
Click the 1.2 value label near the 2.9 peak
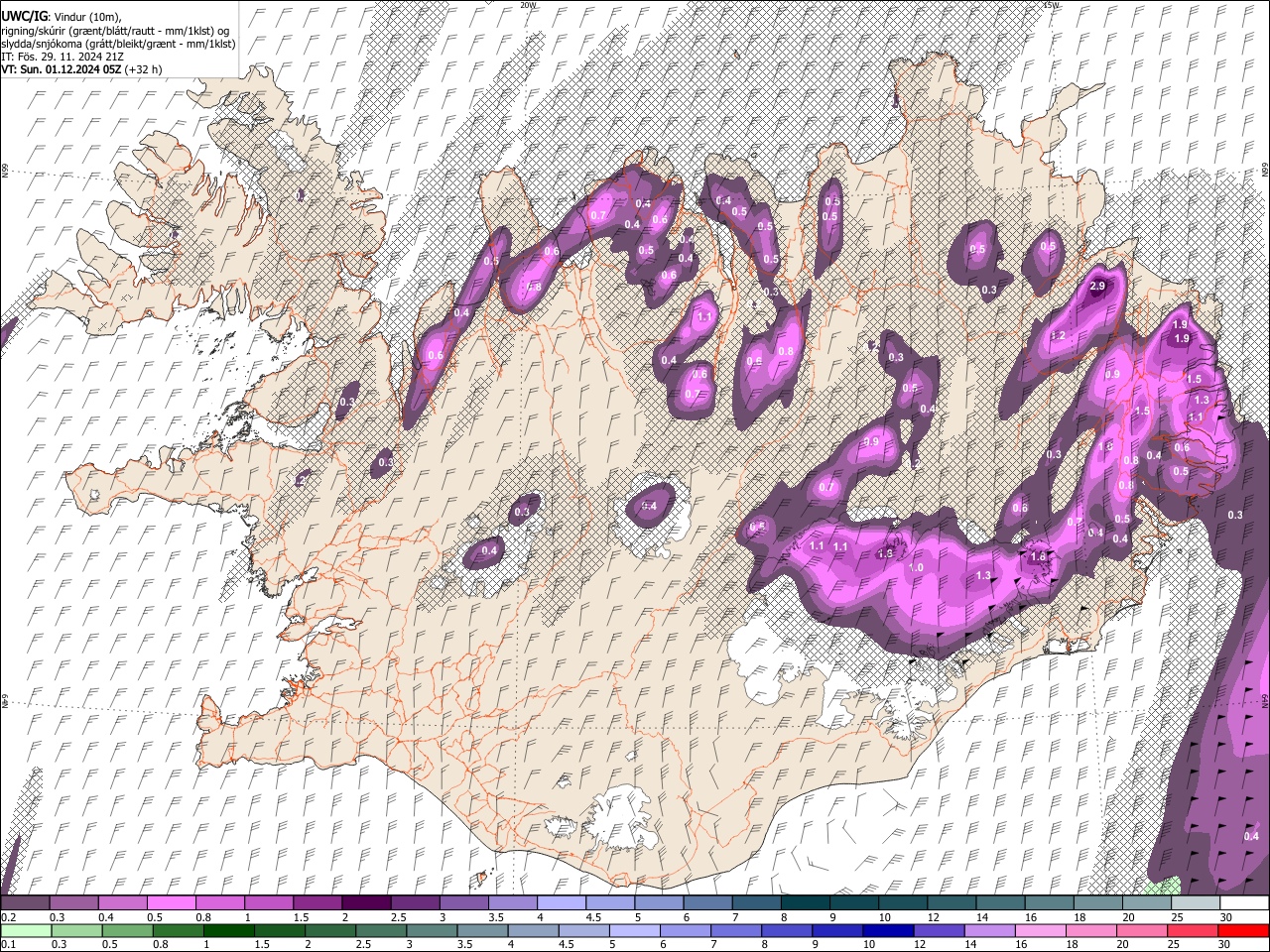[1058, 336]
